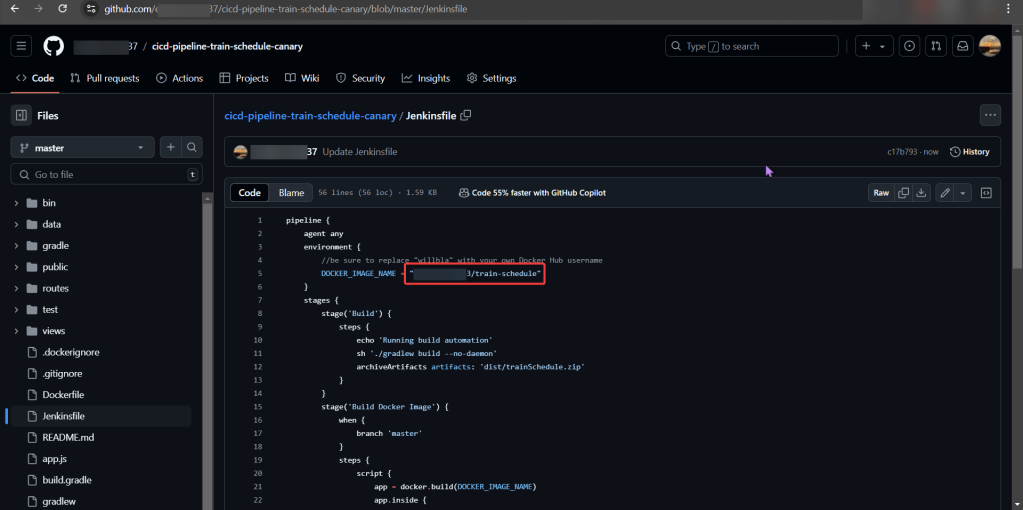Viewport: 1023px width, 510px height.
Task: Open the symbols panel icon
Action: pos(986,193)
